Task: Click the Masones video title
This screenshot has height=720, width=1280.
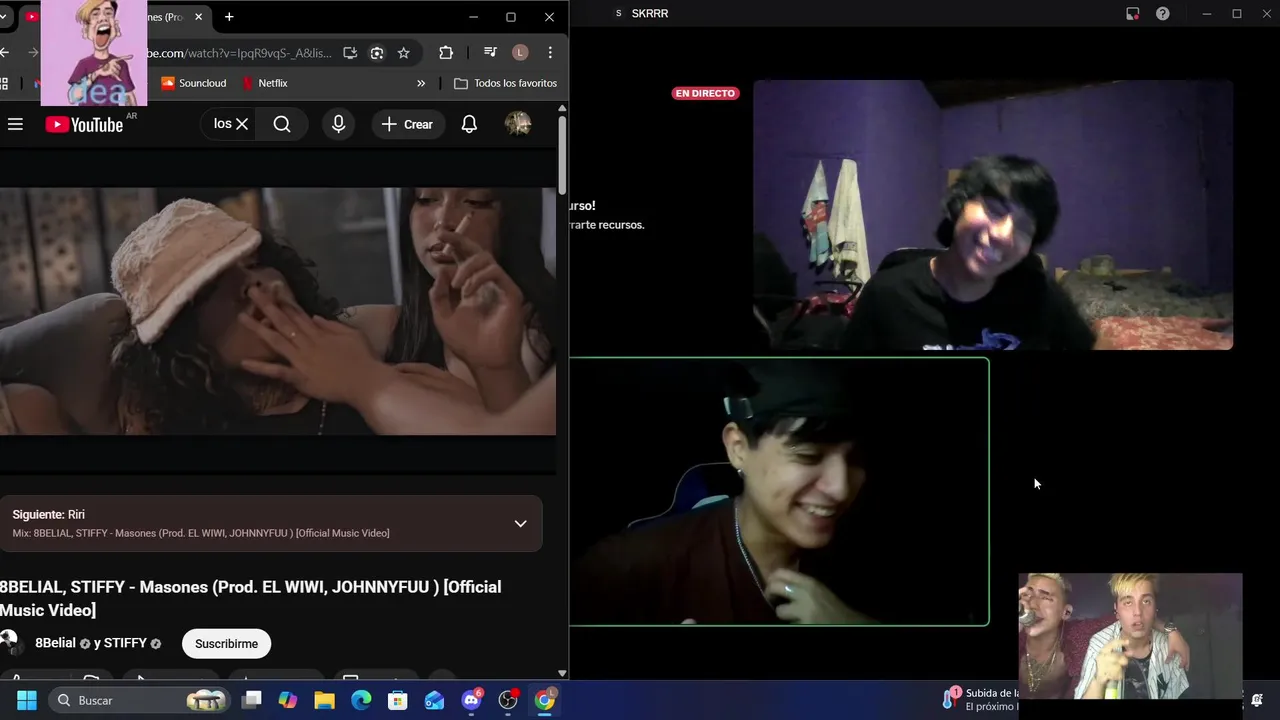Action: (x=250, y=598)
